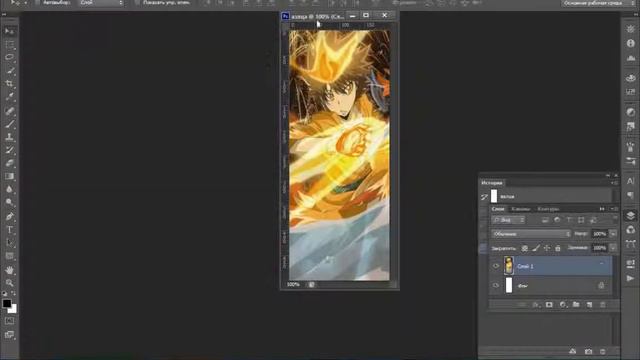Select the Path Selection tool
The height and width of the screenshot is (360, 640).
pyautogui.click(x=9, y=243)
